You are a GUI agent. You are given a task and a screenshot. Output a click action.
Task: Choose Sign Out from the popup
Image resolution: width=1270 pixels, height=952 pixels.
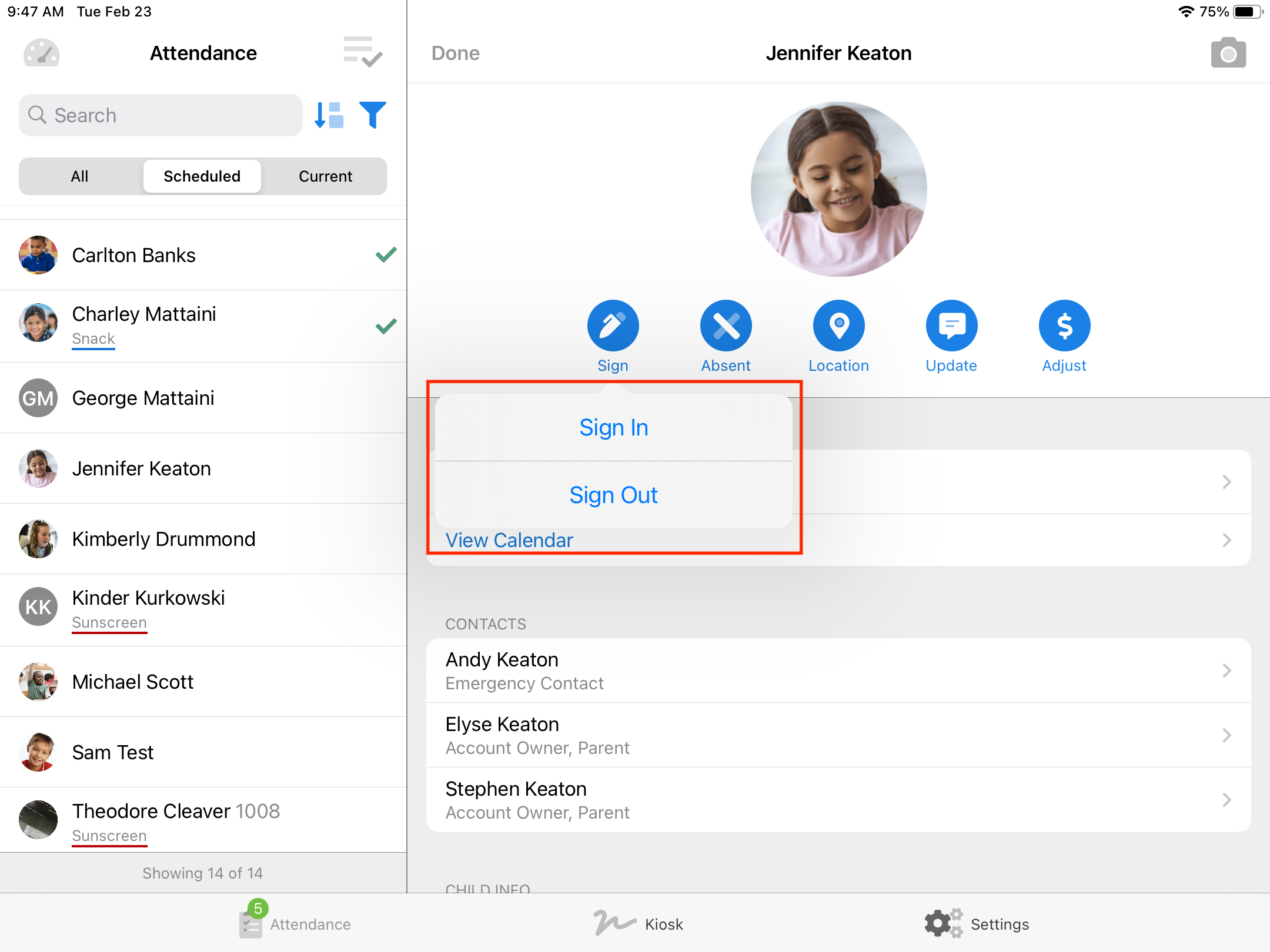click(613, 495)
